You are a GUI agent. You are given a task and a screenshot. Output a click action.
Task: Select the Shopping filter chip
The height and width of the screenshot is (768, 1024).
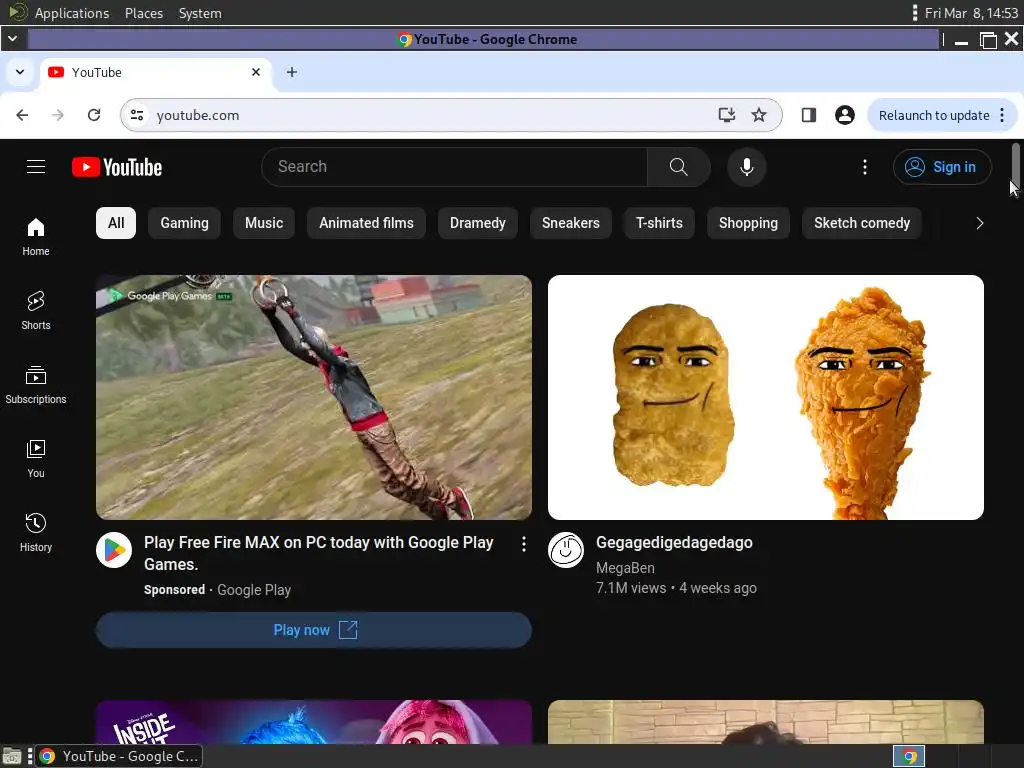[748, 223]
